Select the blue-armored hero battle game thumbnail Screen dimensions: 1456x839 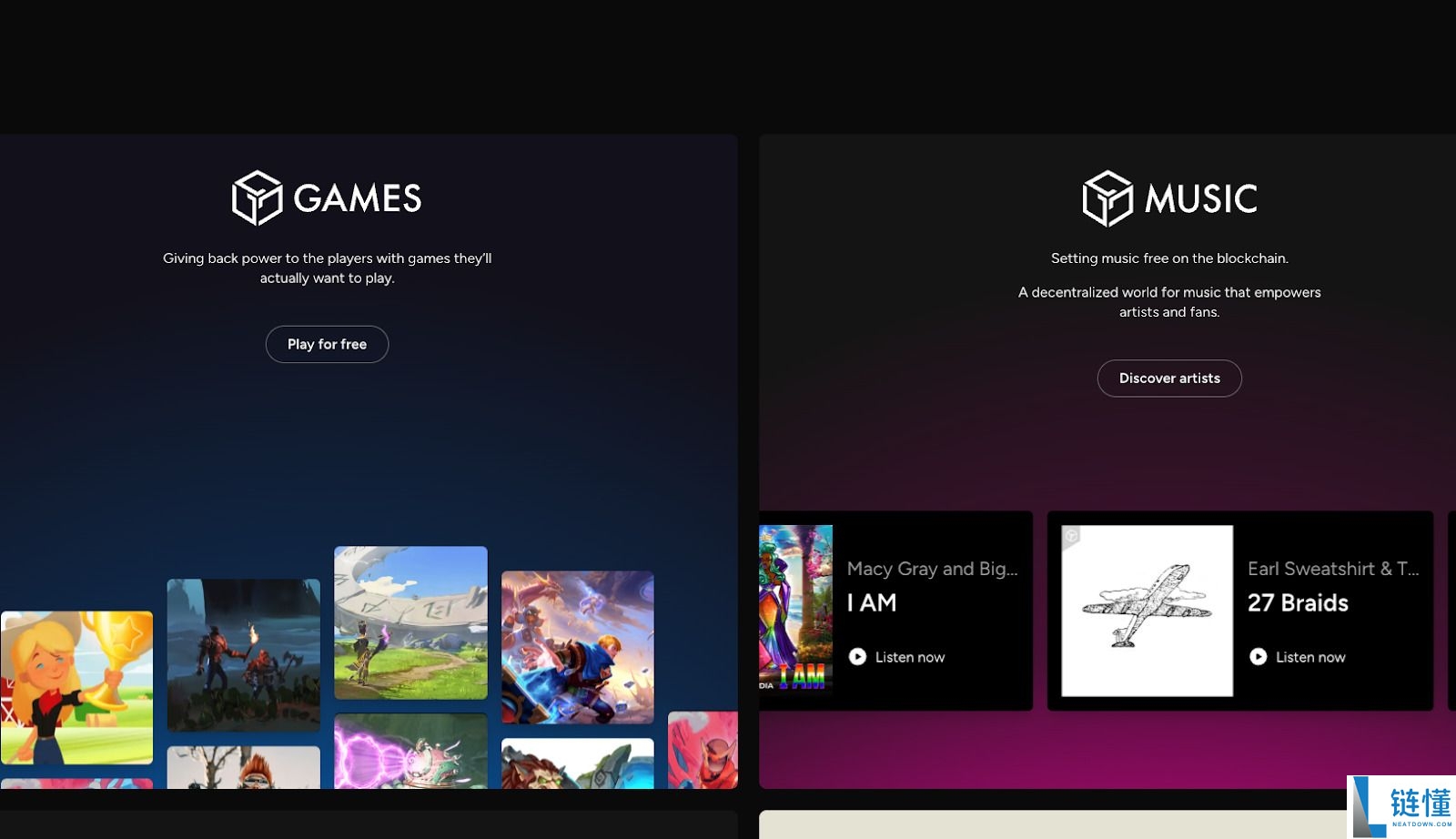[578, 647]
